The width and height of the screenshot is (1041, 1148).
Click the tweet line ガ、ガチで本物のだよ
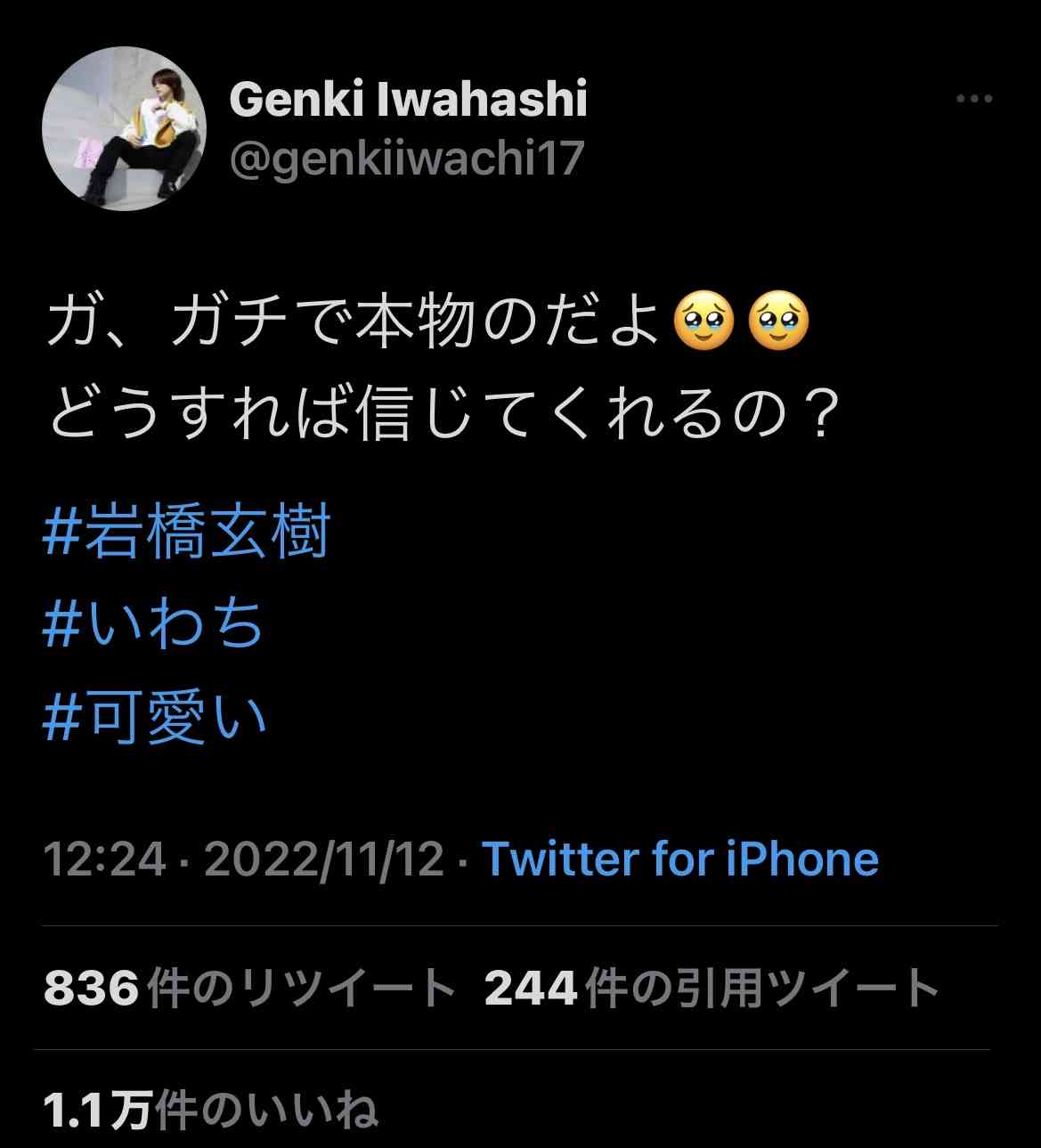click(354, 322)
